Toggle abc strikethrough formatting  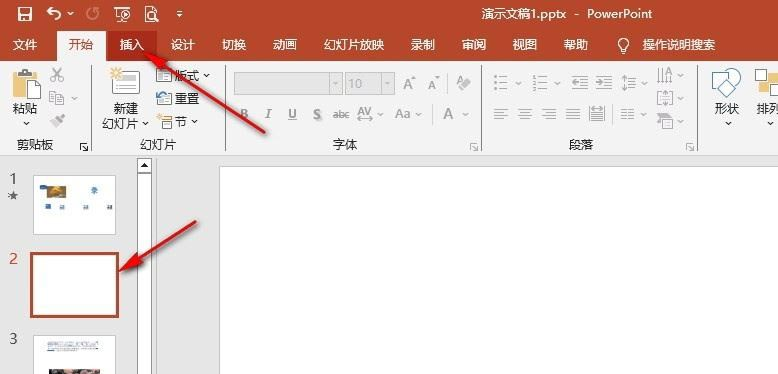click(x=341, y=115)
